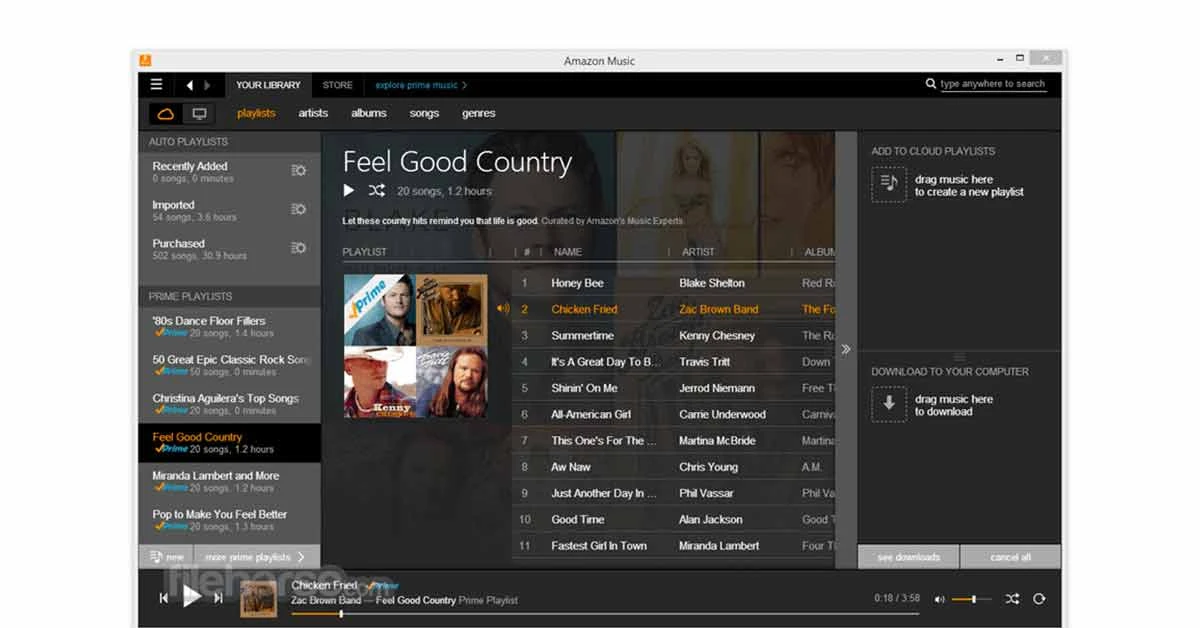The image size is (1200, 628).
Task: Adjust the volume slider
Action: tap(975, 598)
